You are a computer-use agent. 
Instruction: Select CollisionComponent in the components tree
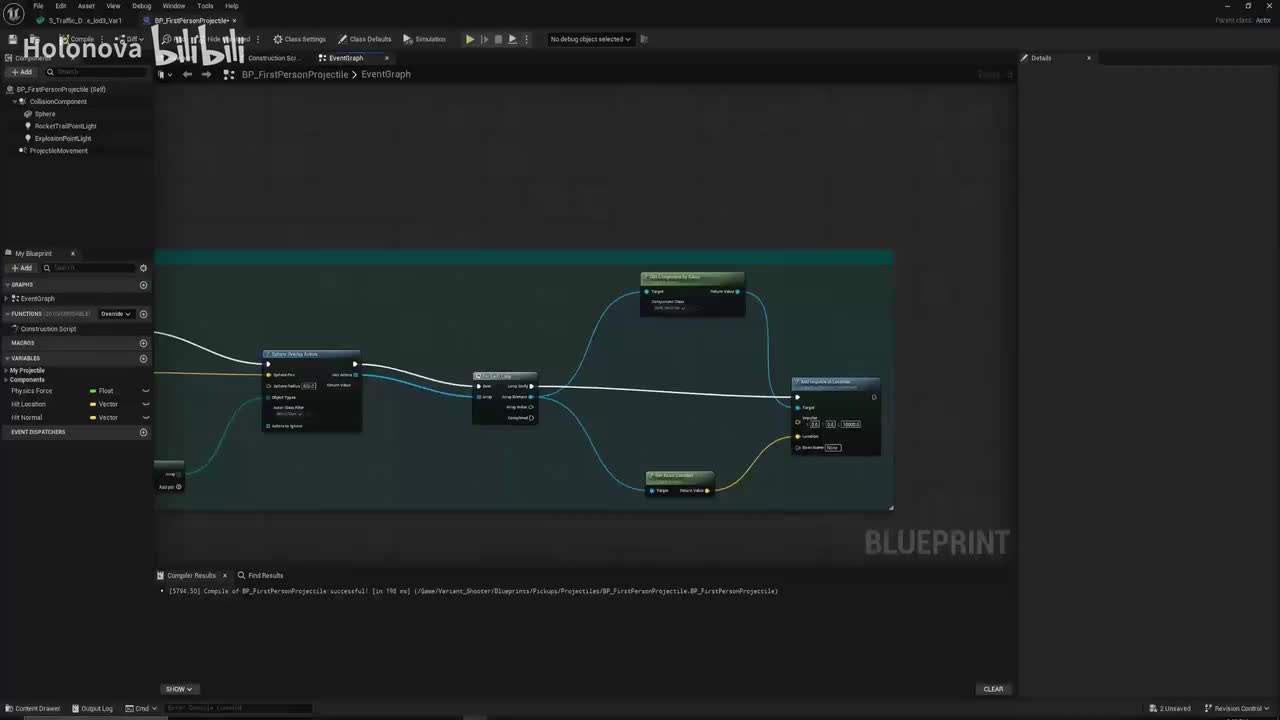point(58,101)
